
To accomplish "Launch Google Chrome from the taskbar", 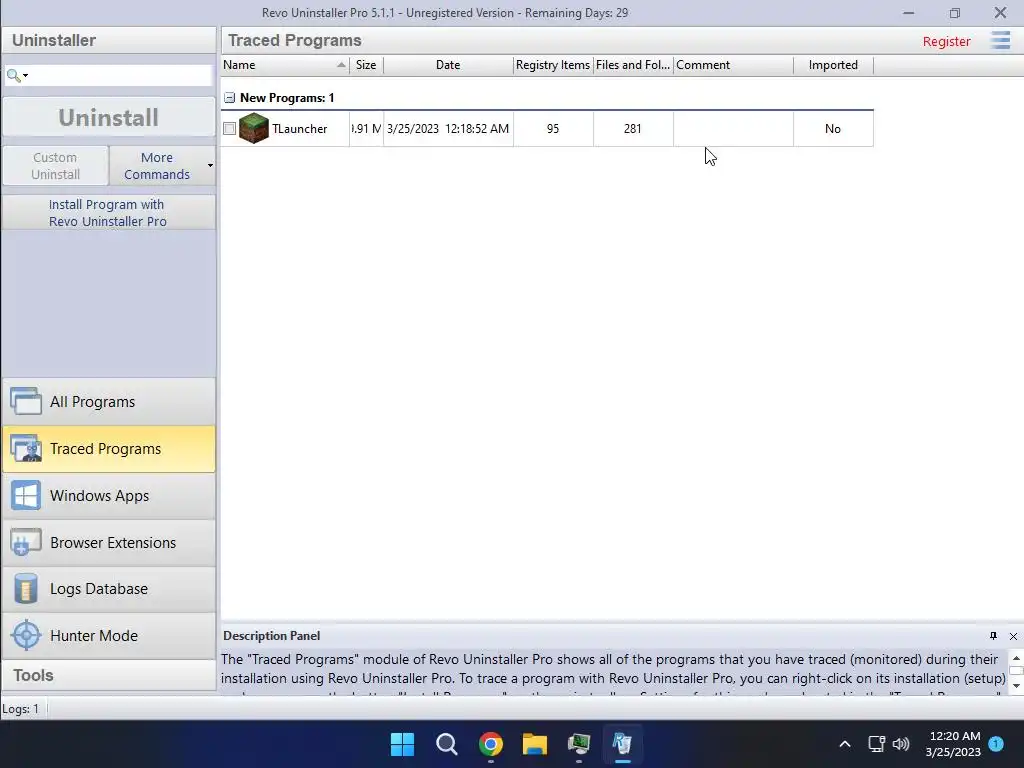I will click(490, 744).
